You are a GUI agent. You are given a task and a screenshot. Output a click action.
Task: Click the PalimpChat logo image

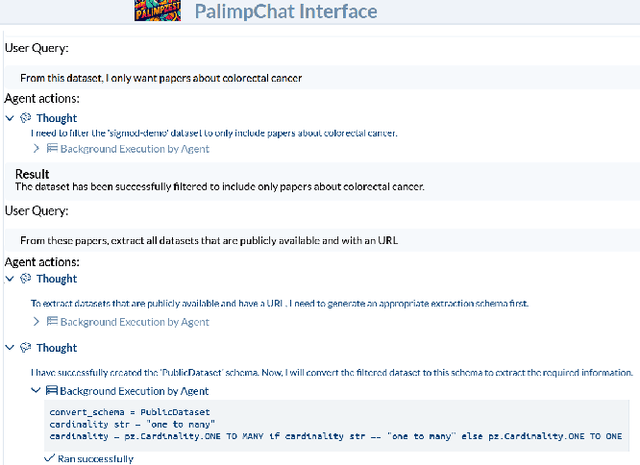click(162, 11)
